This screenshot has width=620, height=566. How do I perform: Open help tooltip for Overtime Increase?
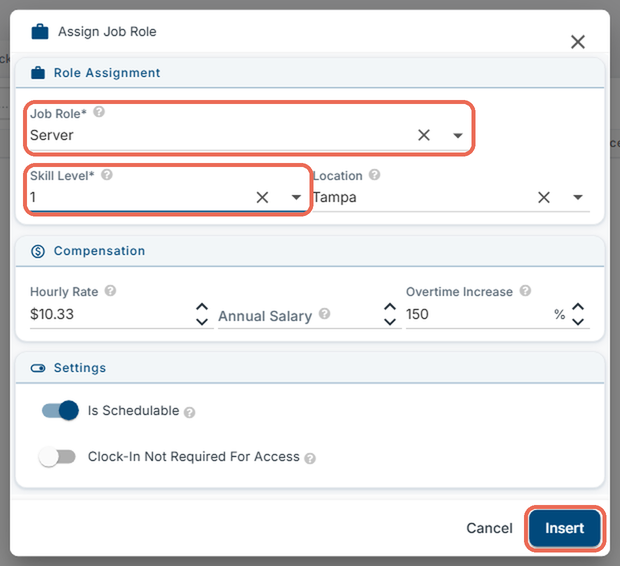(525, 291)
